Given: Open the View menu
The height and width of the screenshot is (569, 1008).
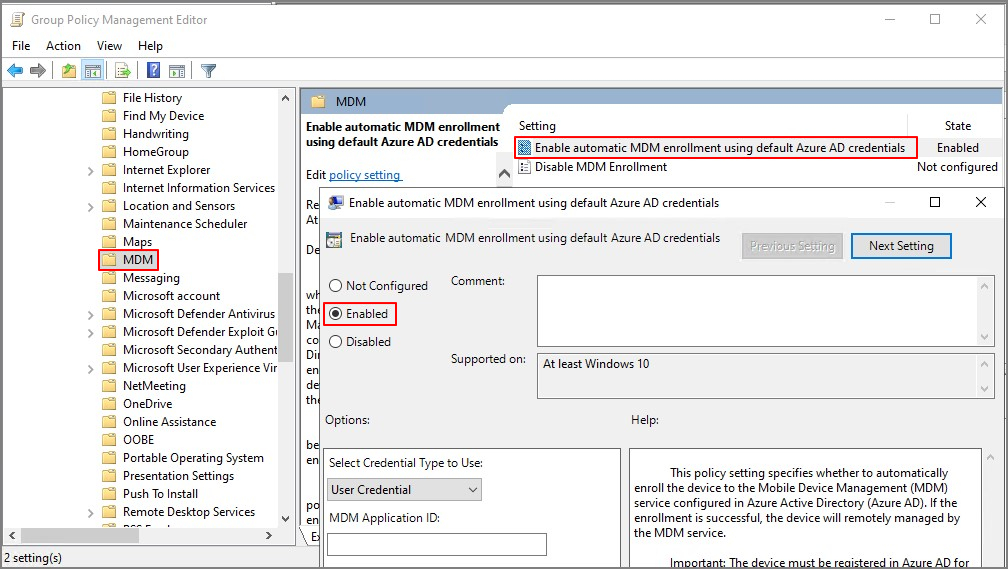Looking at the screenshot, I should [109, 46].
